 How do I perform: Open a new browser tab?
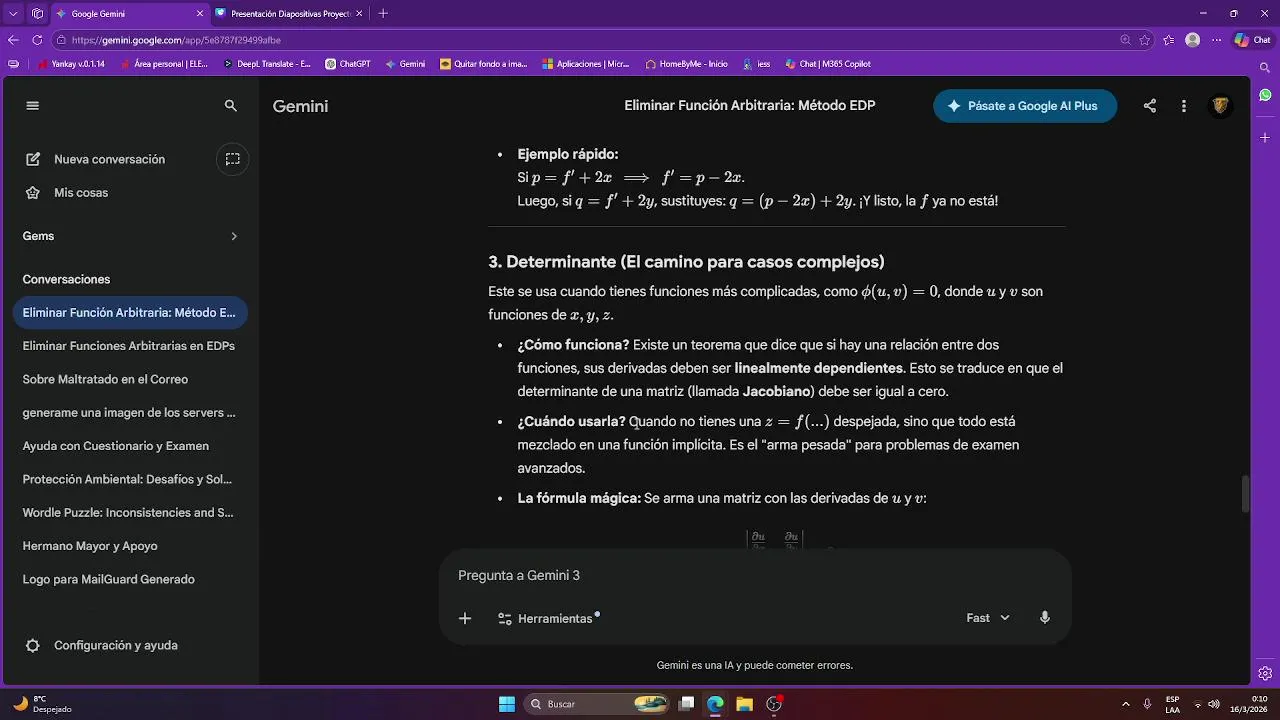click(x=383, y=14)
